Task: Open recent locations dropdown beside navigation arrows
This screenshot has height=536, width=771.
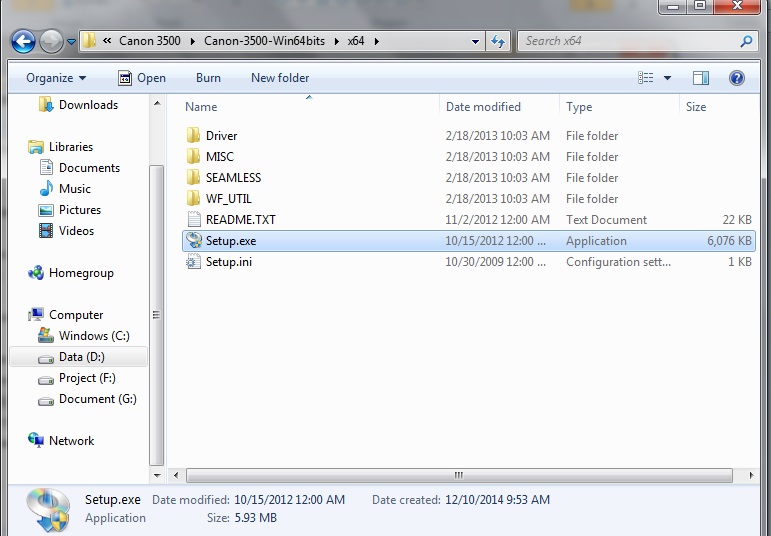Action: point(71,42)
